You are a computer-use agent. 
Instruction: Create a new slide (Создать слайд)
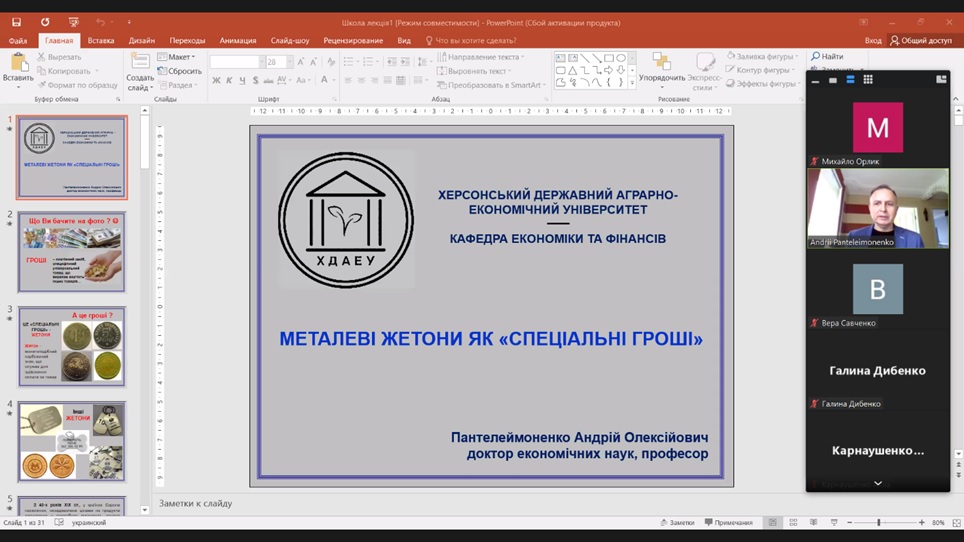pyautogui.click(x=140, y=72)
